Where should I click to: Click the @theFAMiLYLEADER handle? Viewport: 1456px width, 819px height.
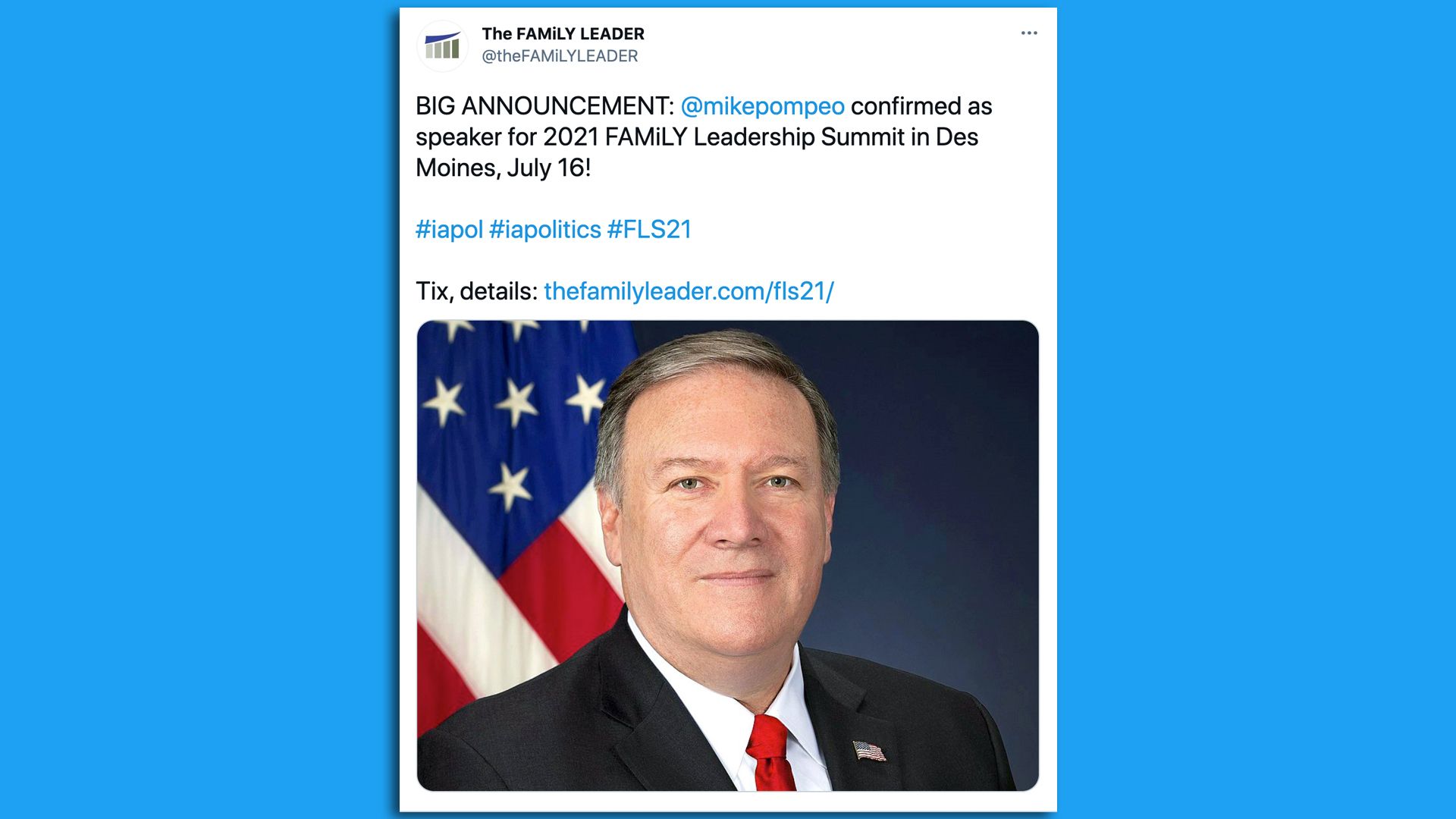(560, 55)
